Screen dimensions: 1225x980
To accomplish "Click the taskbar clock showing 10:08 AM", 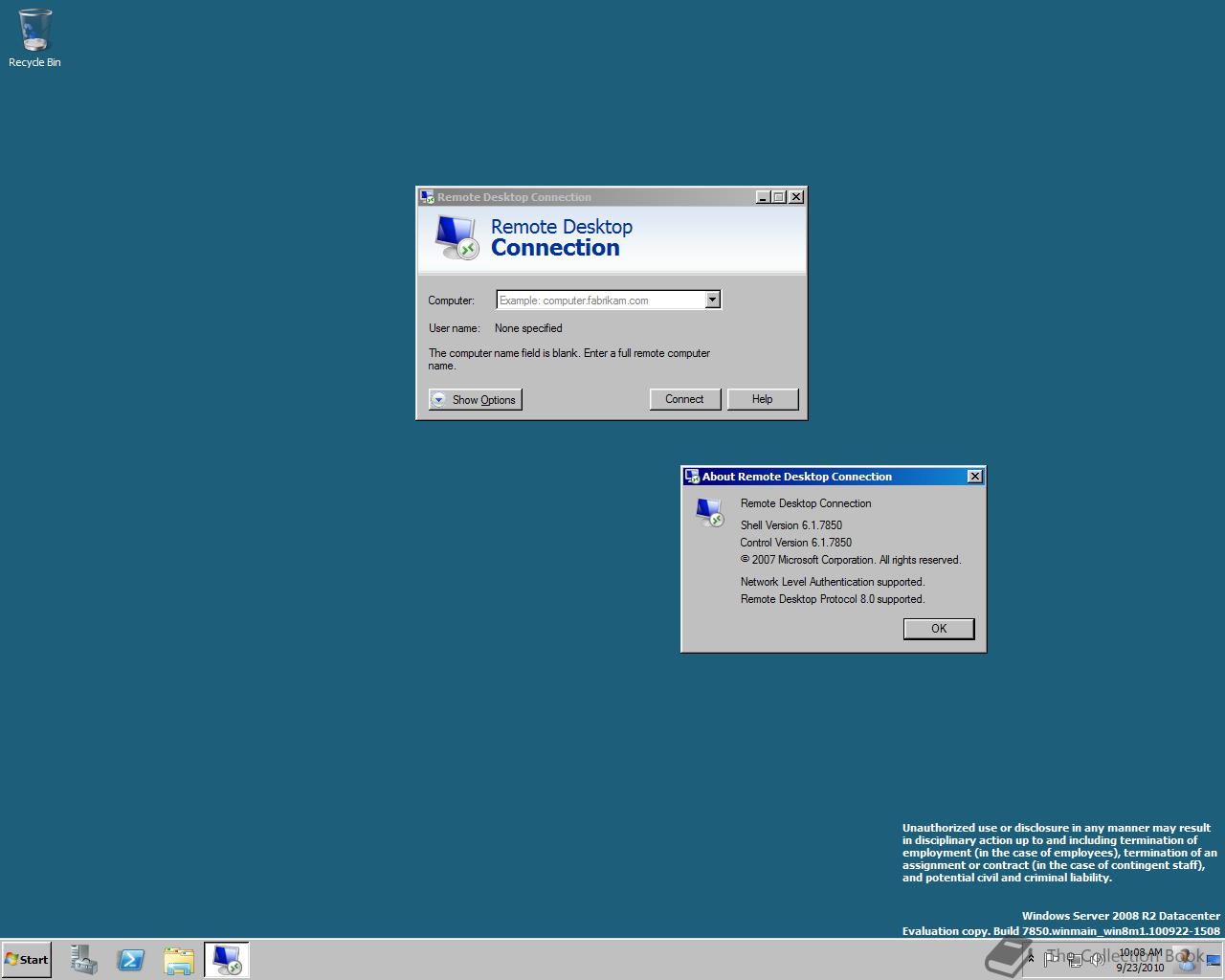I will 1140,960.
